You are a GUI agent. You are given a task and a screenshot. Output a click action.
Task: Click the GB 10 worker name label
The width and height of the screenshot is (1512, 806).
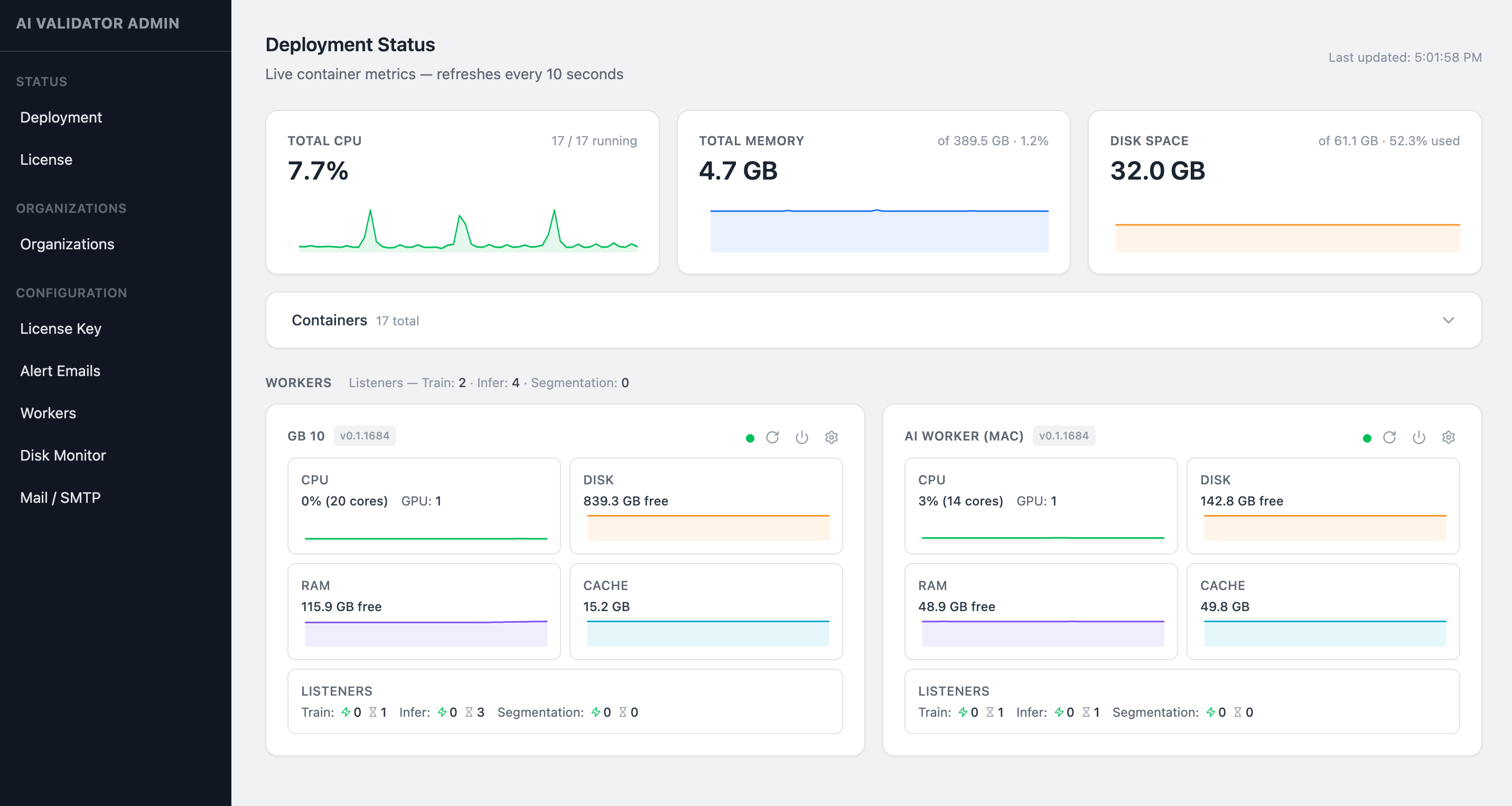pos(306,436)
